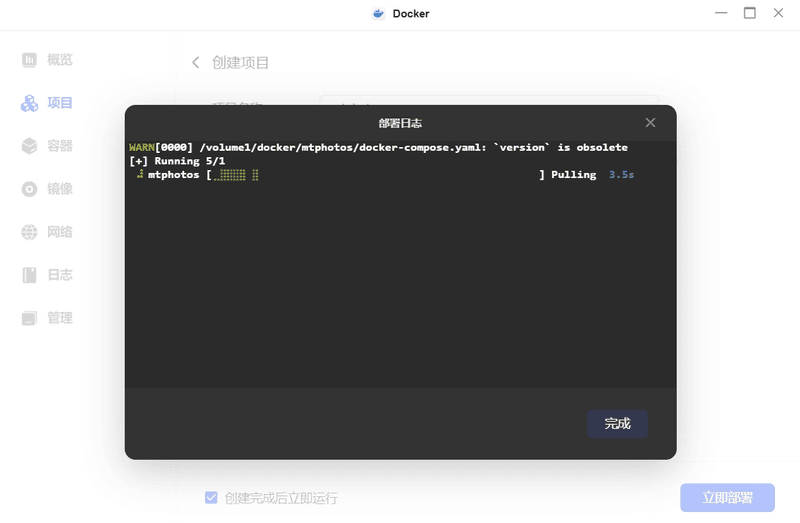Open the 日志 logs sidebar icon
This screenshot has width=800, height=523.
pos(29,275)
